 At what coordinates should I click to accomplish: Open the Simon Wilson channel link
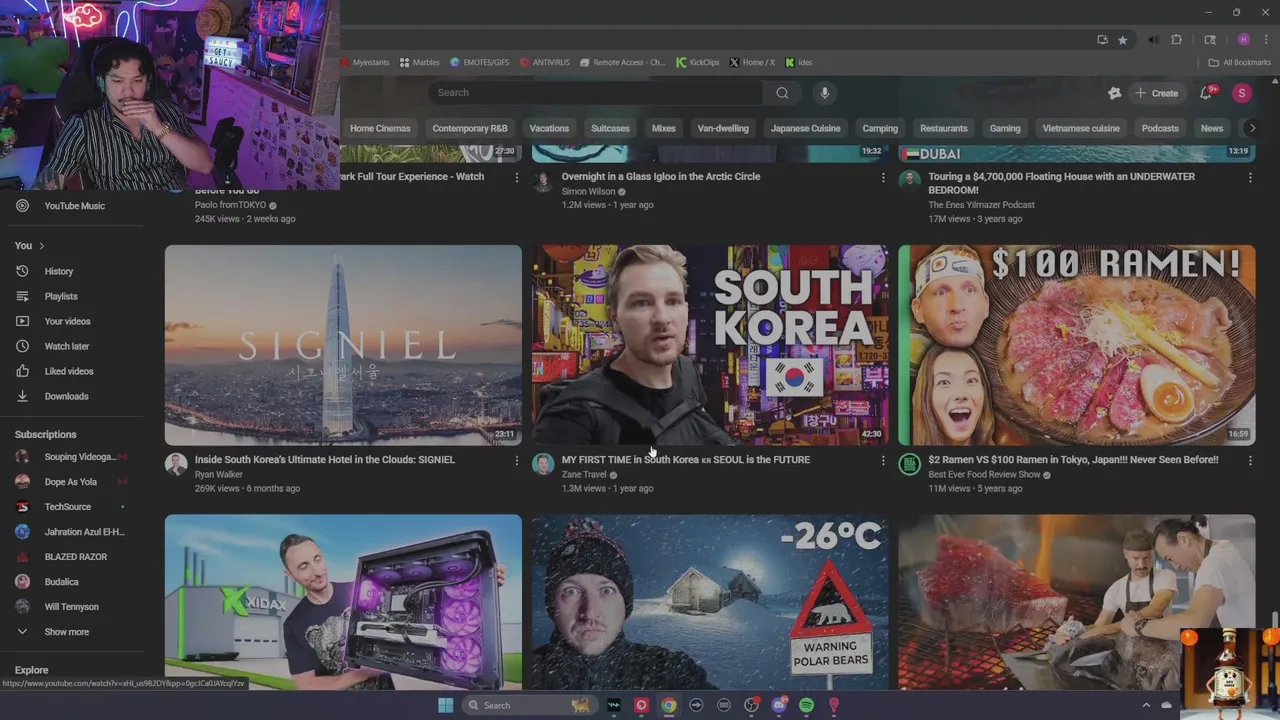588,192
